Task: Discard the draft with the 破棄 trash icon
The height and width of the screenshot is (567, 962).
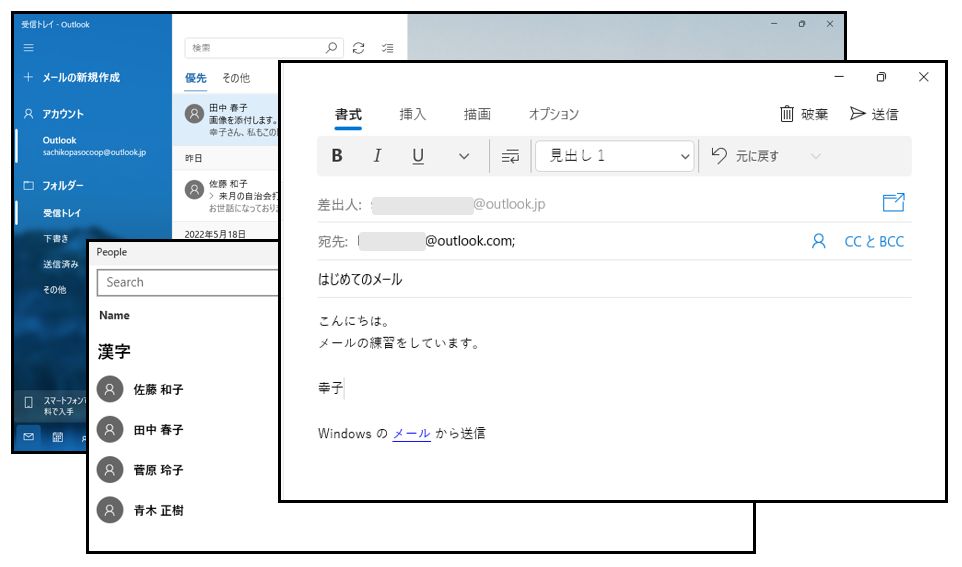Action: pos(787,114)
